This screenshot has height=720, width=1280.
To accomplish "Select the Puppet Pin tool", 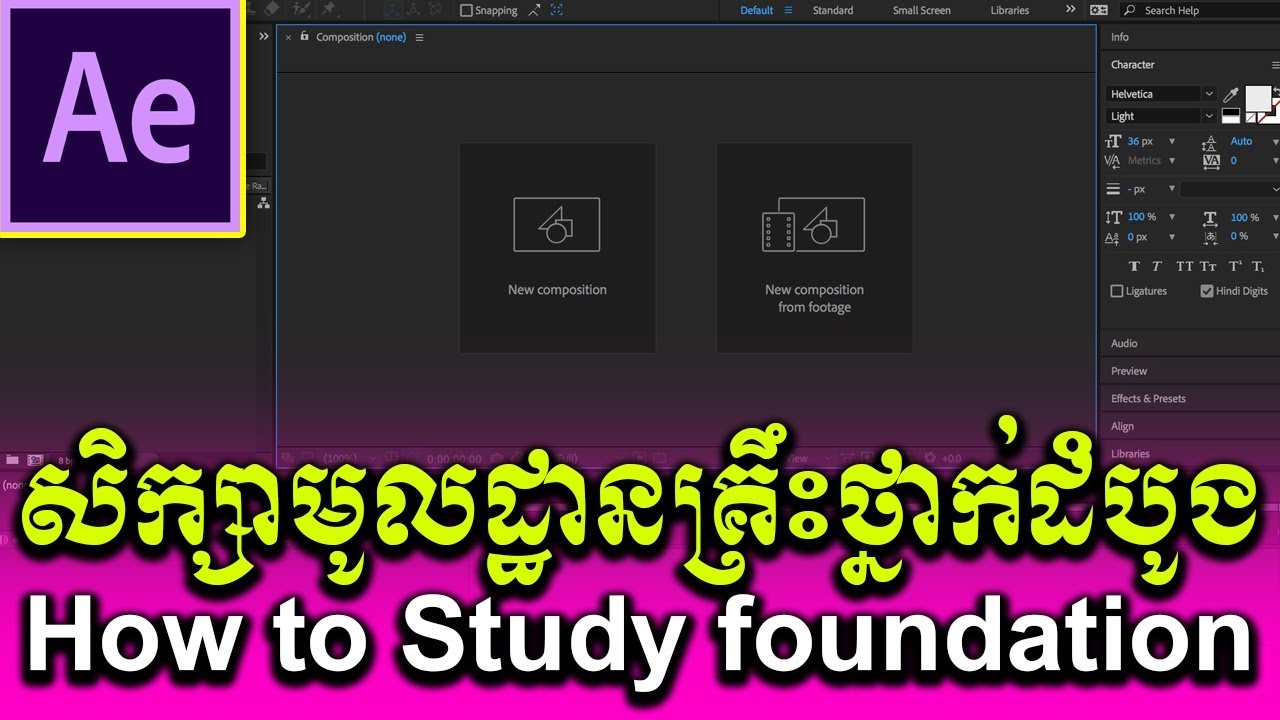I will tap(329, 9).
